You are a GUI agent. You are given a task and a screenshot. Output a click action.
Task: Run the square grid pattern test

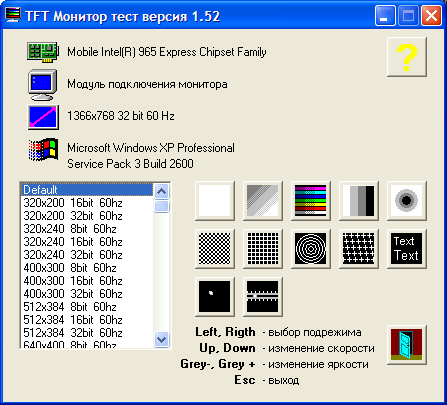[x=263, y=249]
